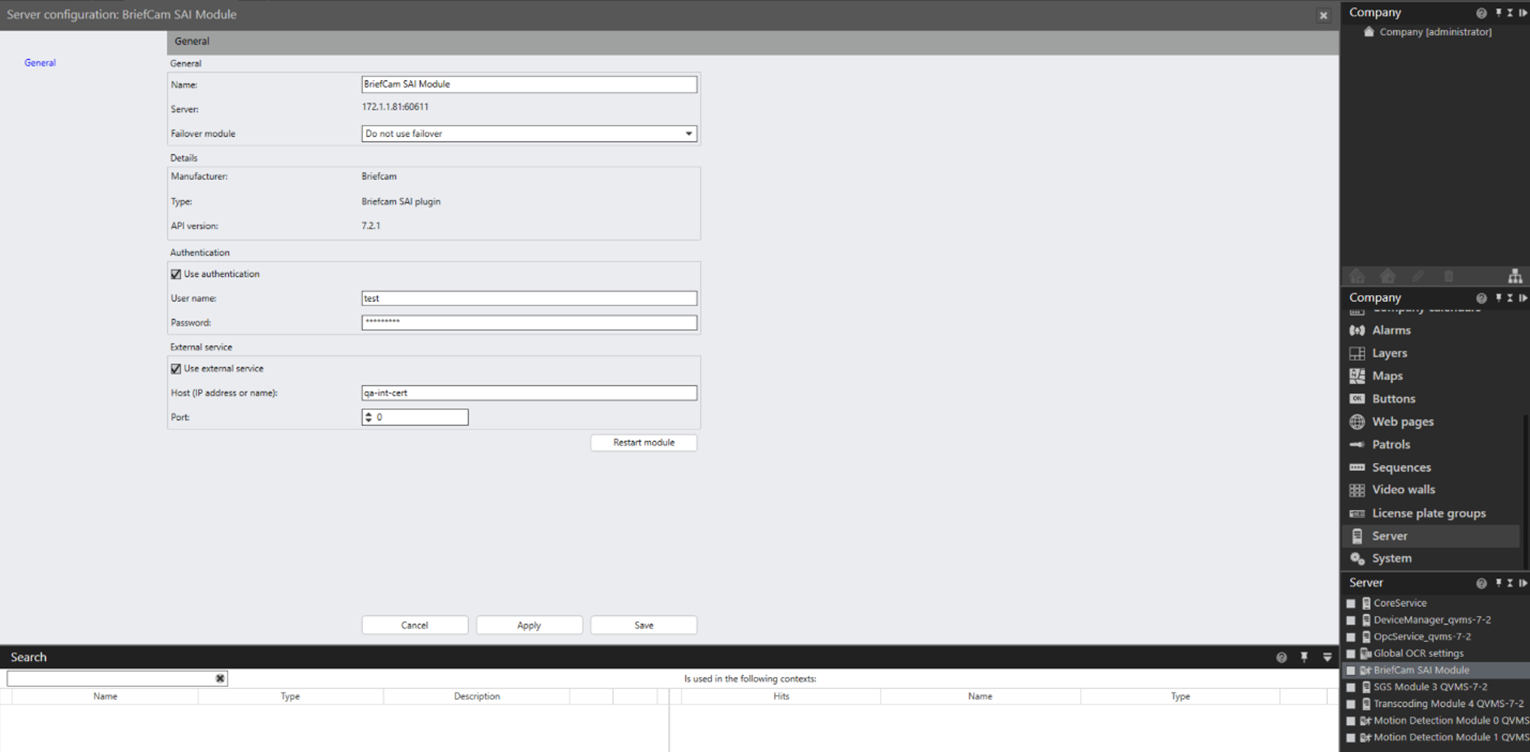Click the Port stepper arrows
The height and width of the screenshot is (752, 1530).
368,417
